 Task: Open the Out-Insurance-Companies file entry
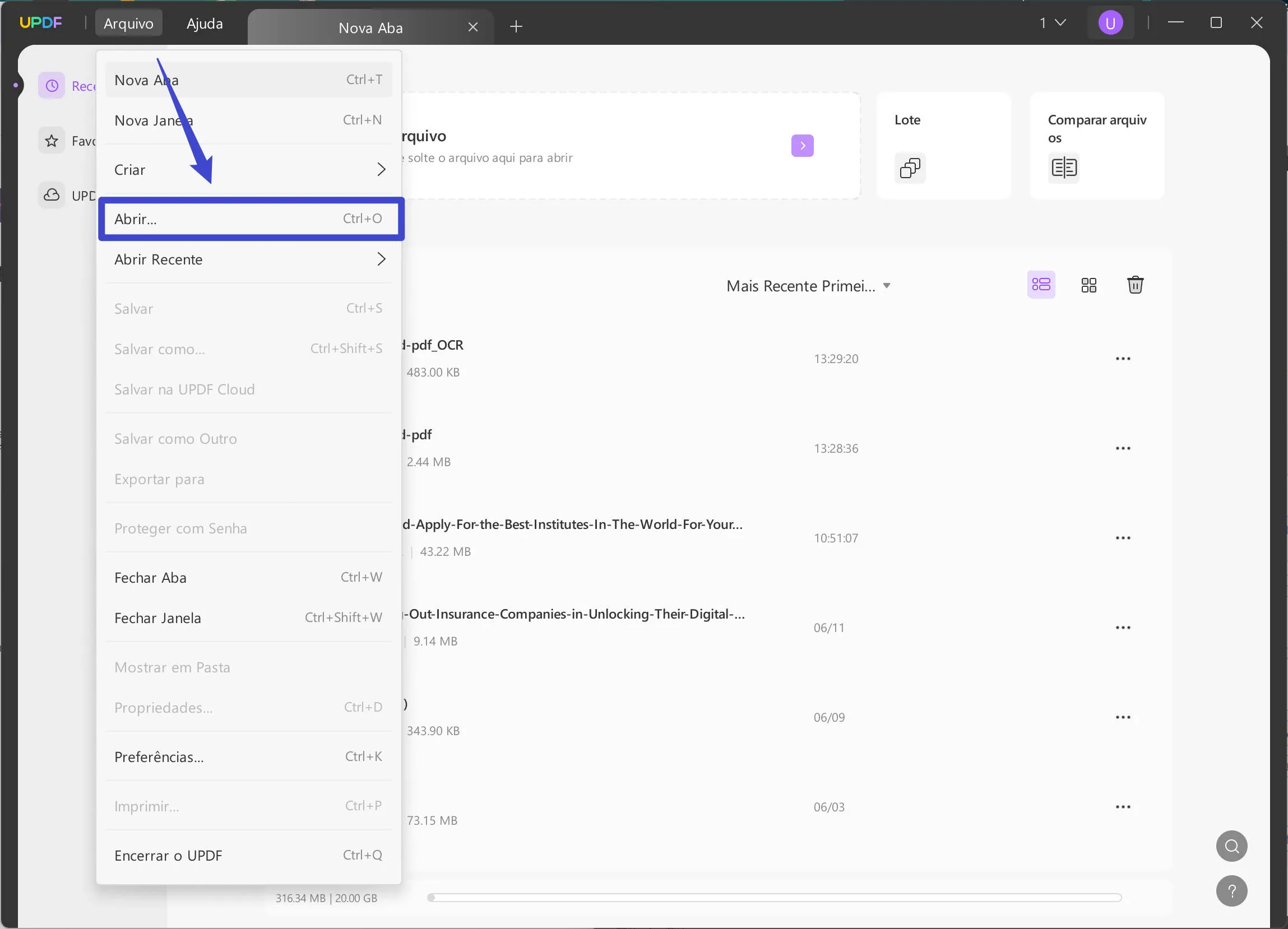pyautogui.click(x=572, y=614)
